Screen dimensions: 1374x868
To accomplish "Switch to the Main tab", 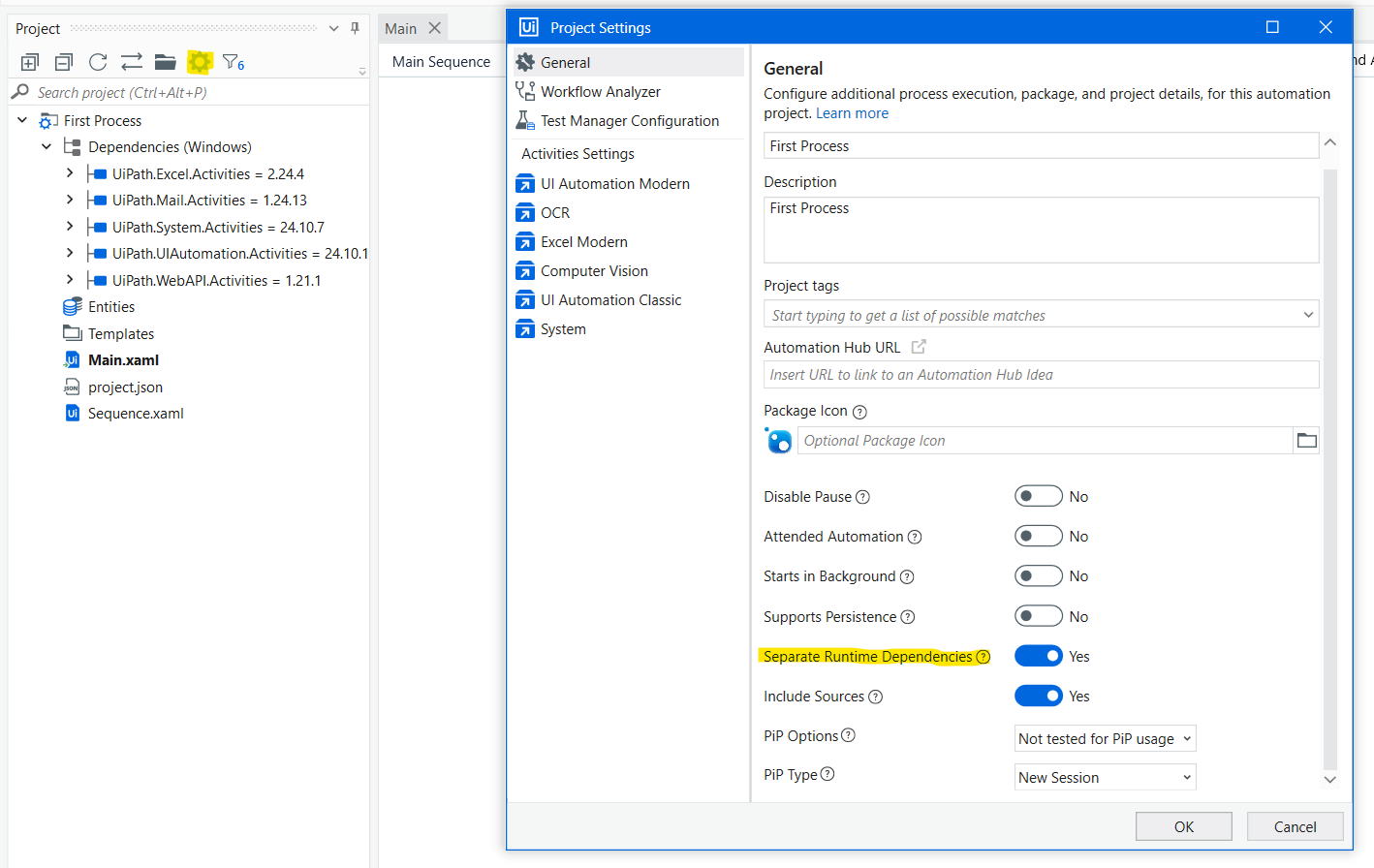I will pos(400,28).
